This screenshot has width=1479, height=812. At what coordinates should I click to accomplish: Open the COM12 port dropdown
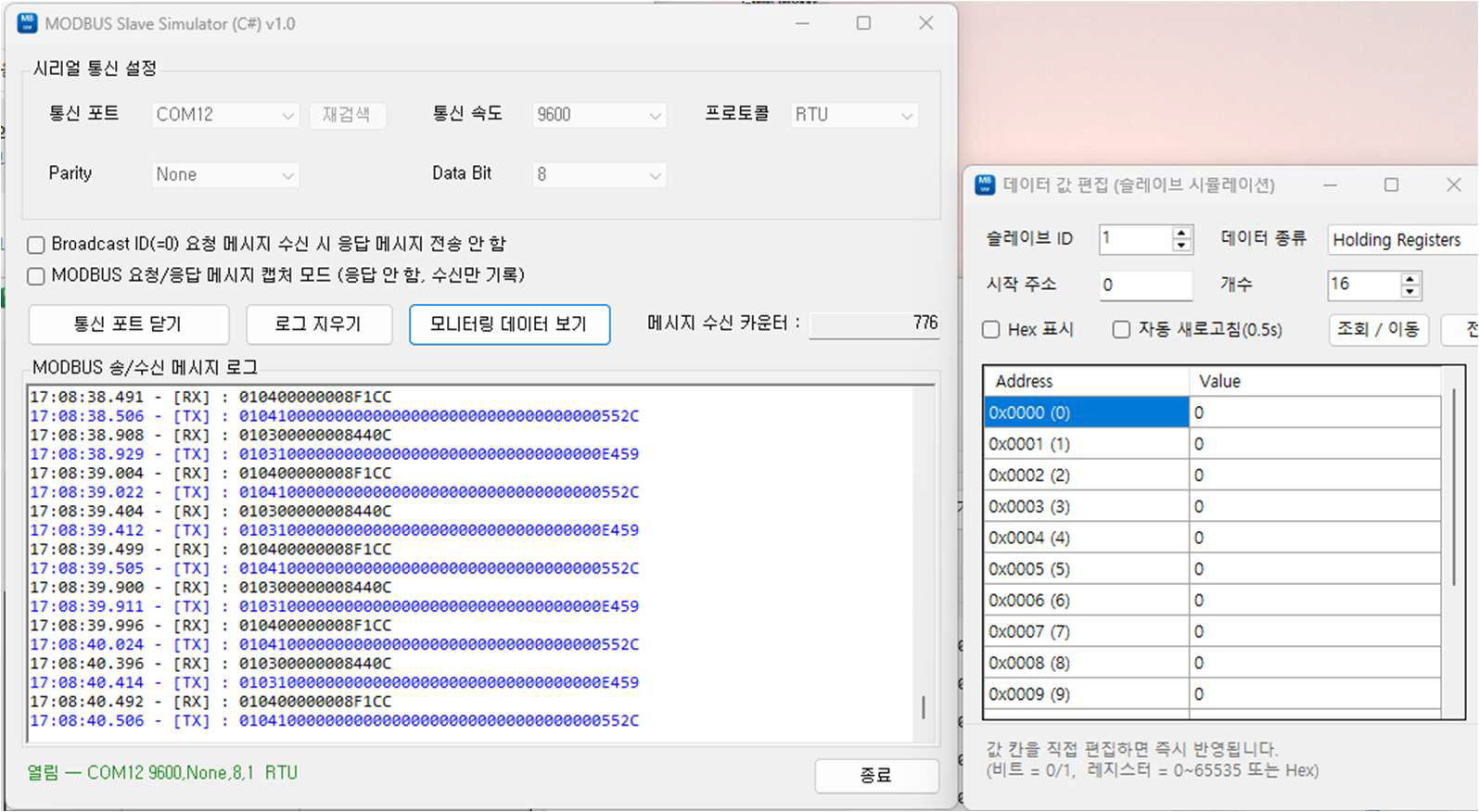coord(225,115)
